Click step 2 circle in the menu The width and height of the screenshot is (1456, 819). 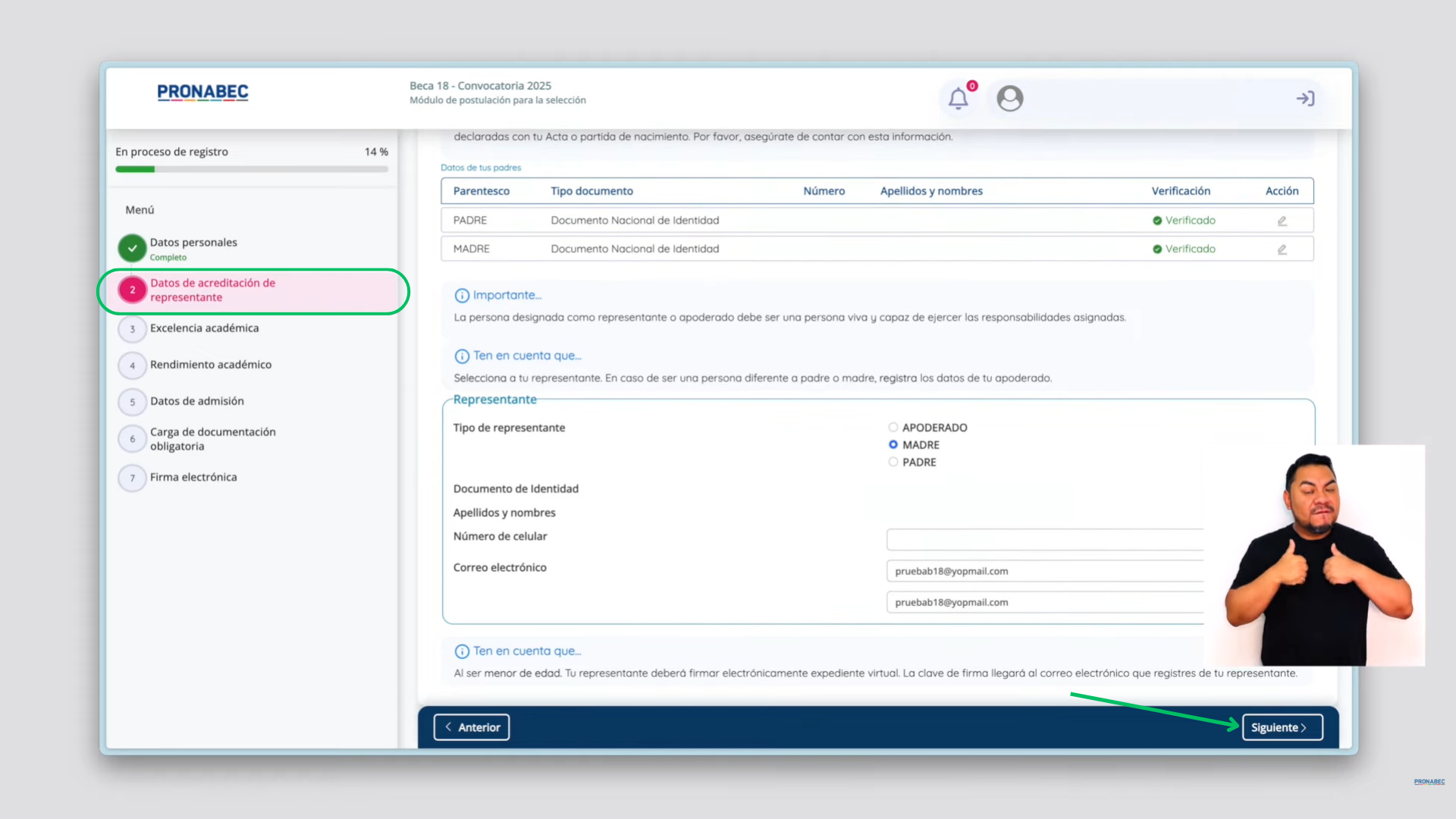click(x=132, y=290)
